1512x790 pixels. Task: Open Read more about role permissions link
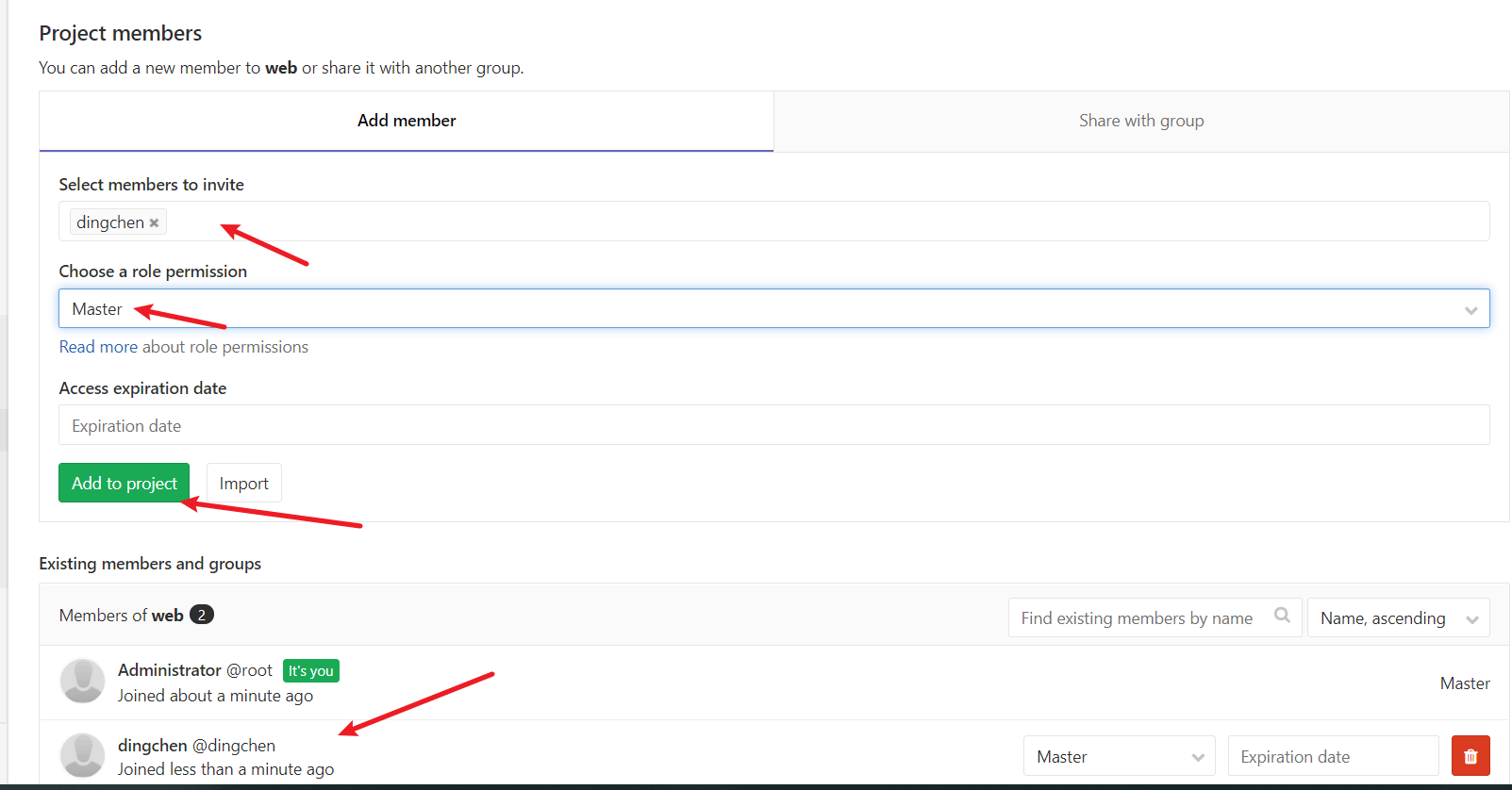pyautogui.click(x=184, y=347)
